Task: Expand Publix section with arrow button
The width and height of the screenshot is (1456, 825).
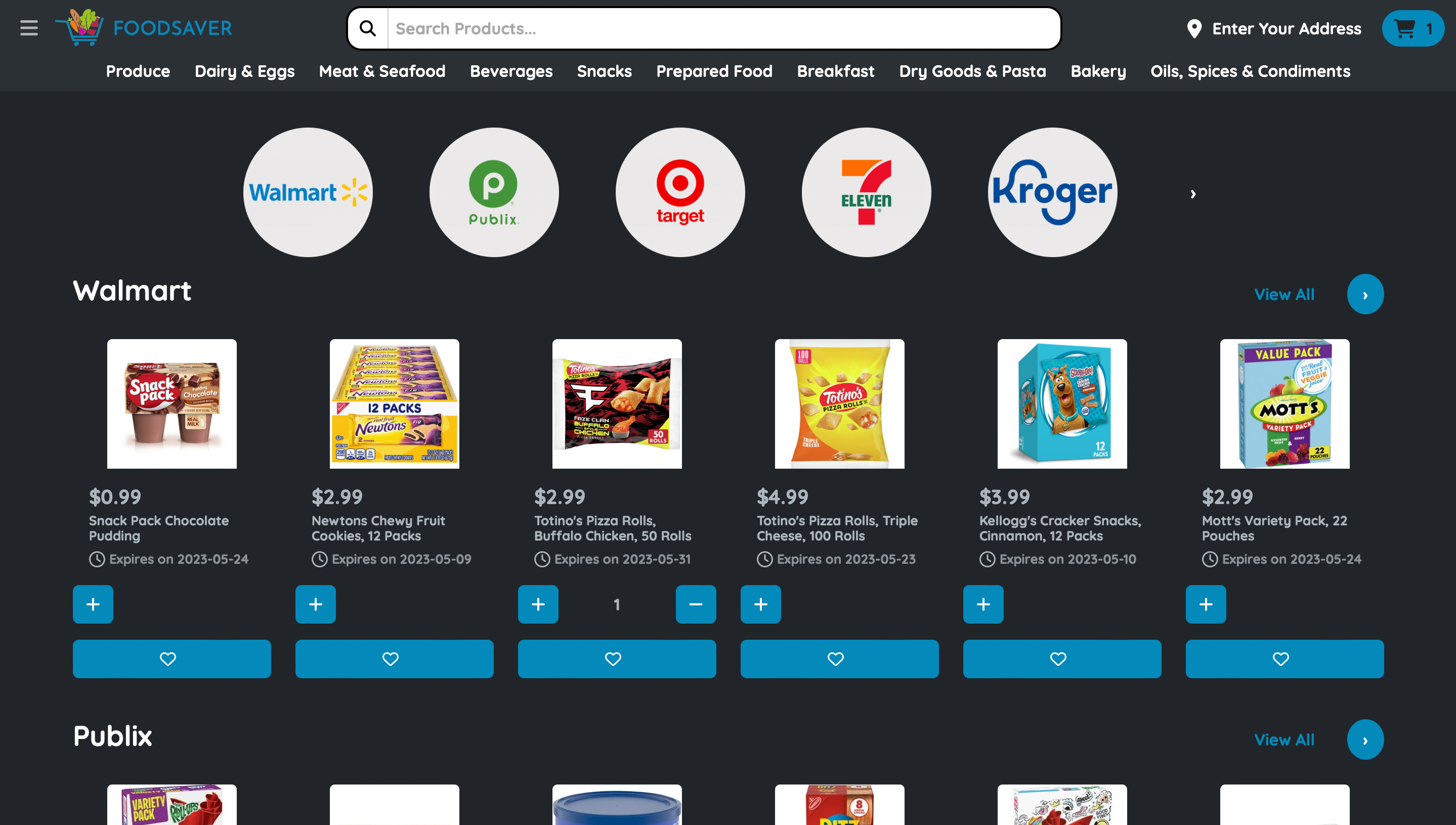Action: pos(1365,739)
